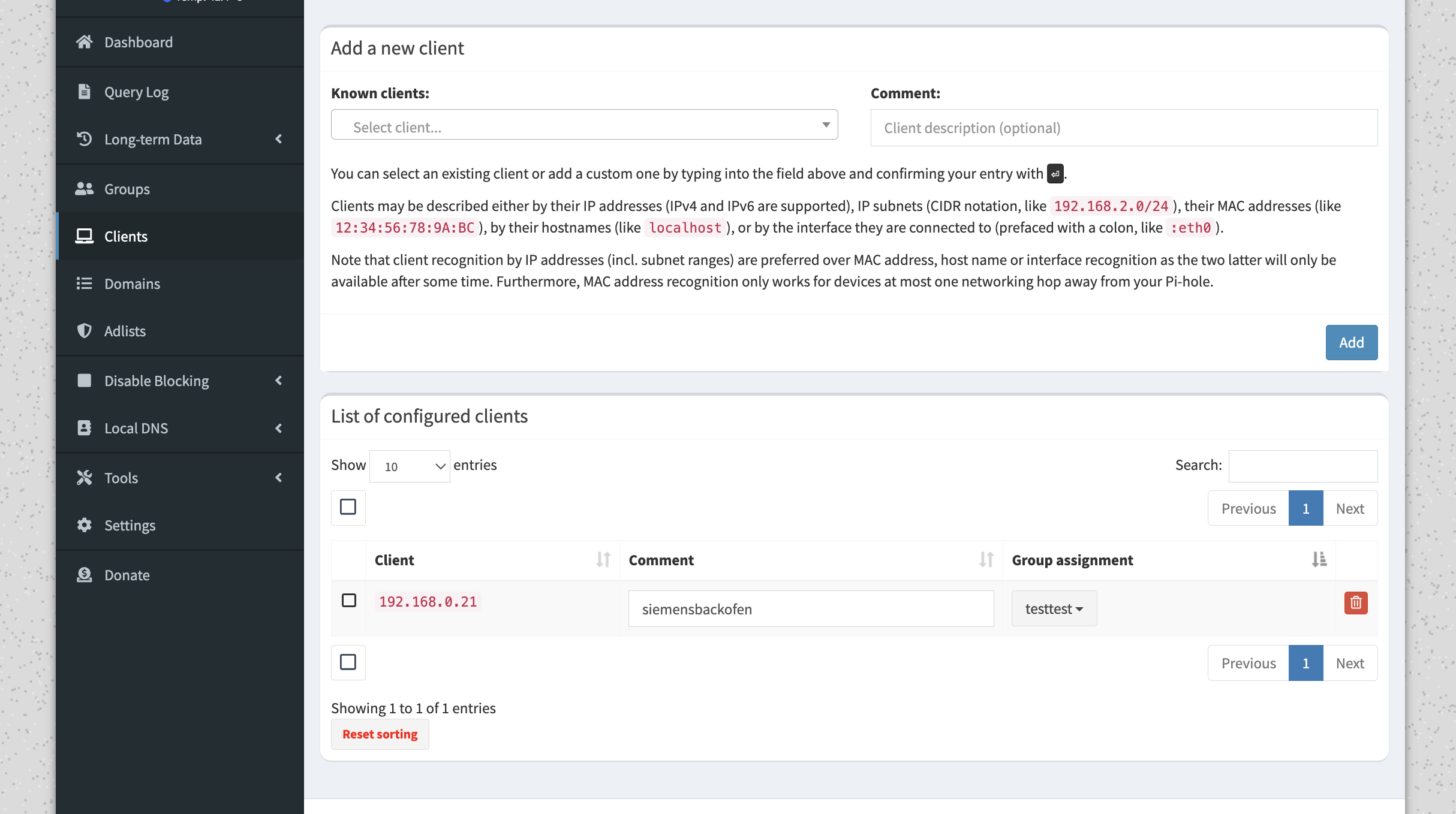Click the blue Add button
The image size is (1456, 814).
click(1351, 342)
